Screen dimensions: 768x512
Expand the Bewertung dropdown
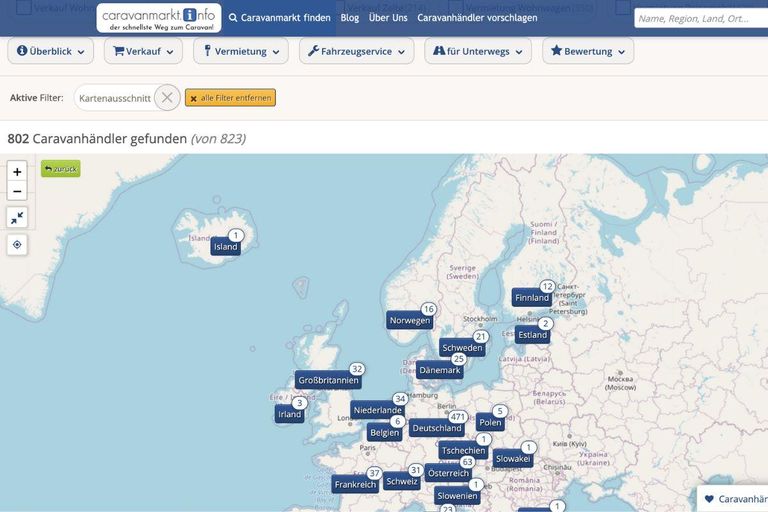[587, 51]
